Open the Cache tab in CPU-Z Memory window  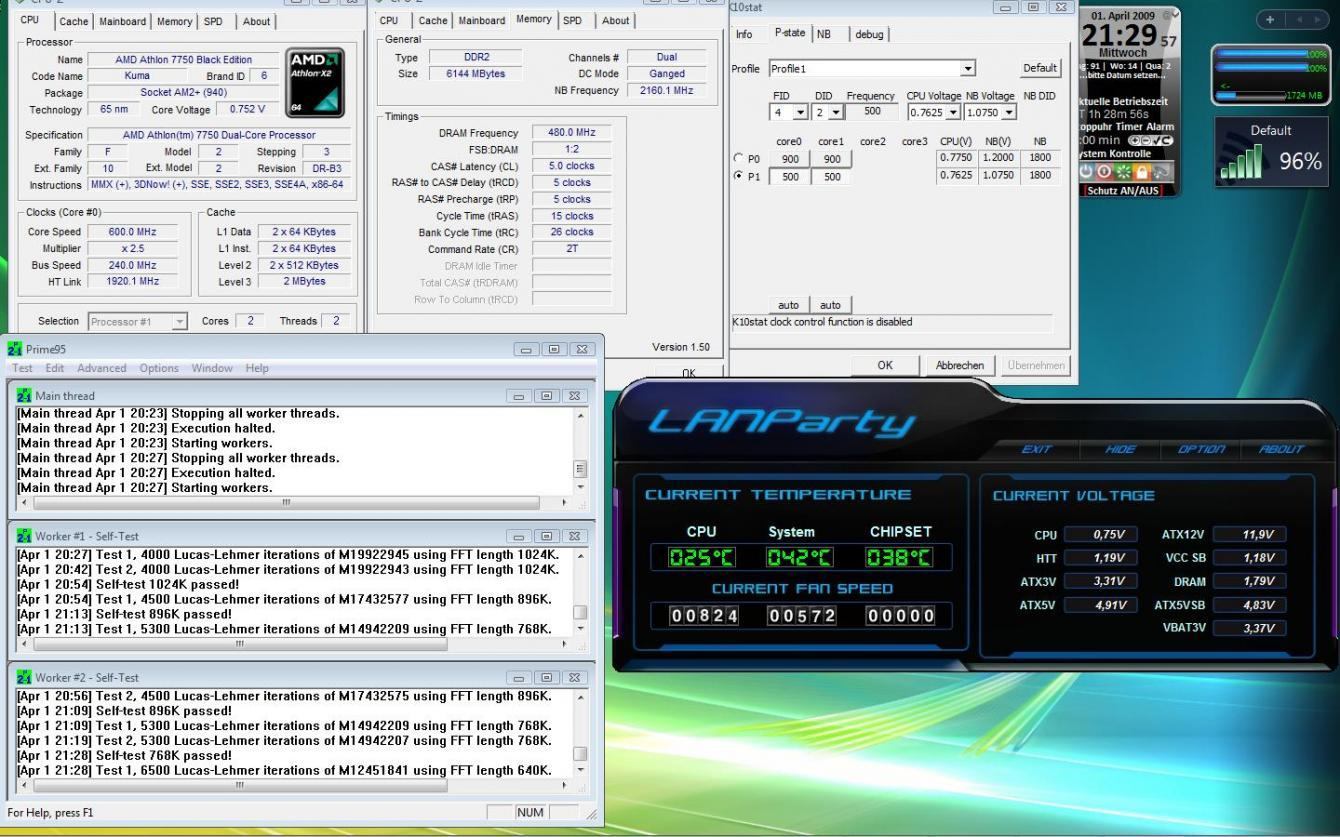click(x=433, y=20)
